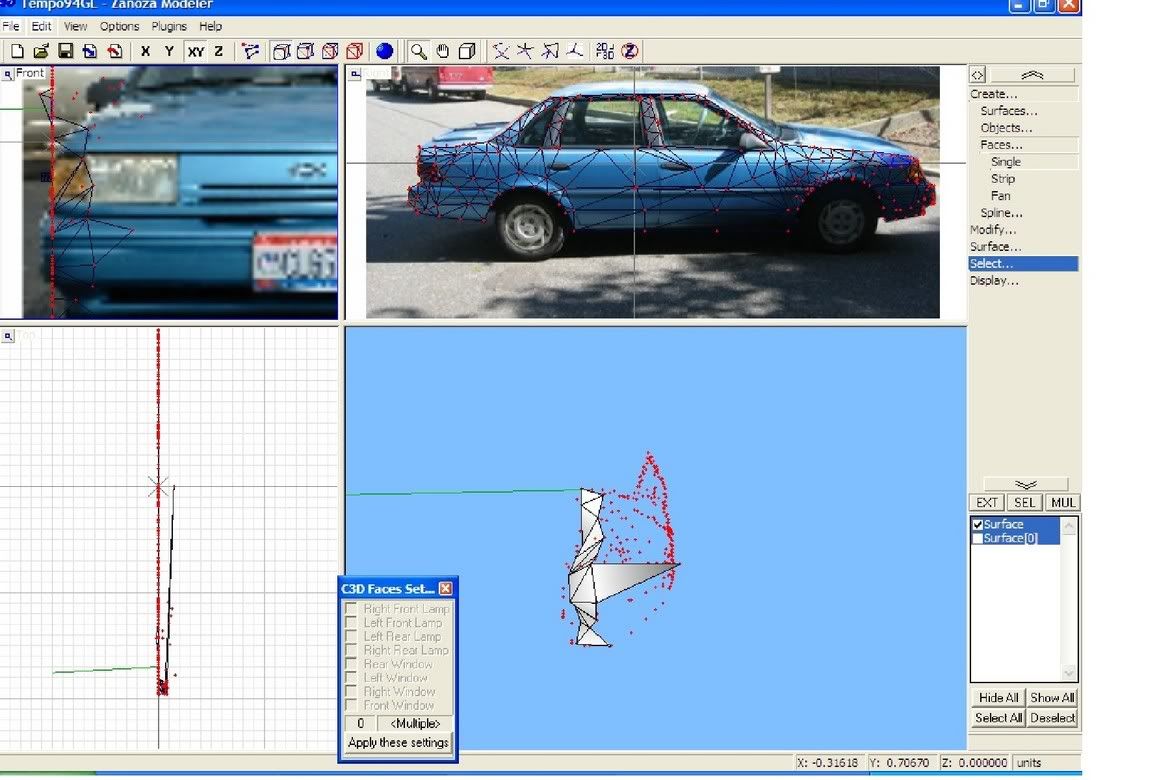Image resolution: width=1170 pixels, height=780 pixels.
Task: Expand the Create... command group
Action: click(x=993, y=94)
